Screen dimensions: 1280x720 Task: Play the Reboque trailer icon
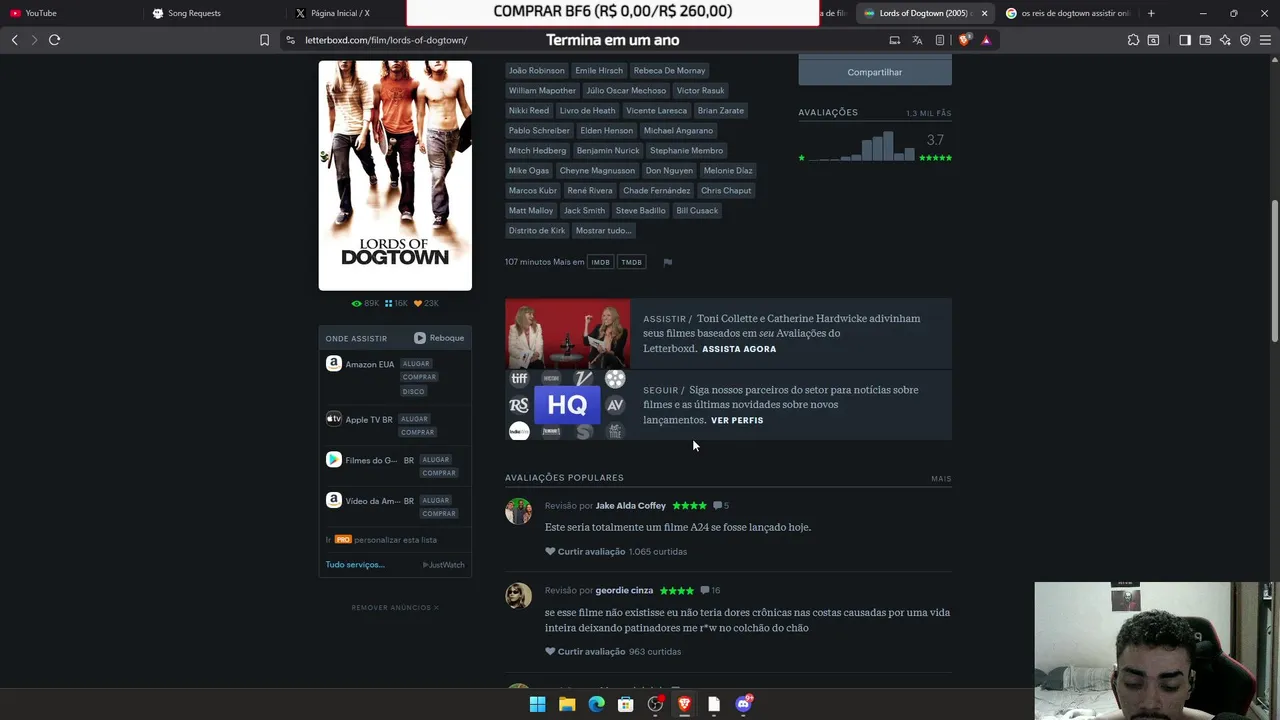pos(420,338)
